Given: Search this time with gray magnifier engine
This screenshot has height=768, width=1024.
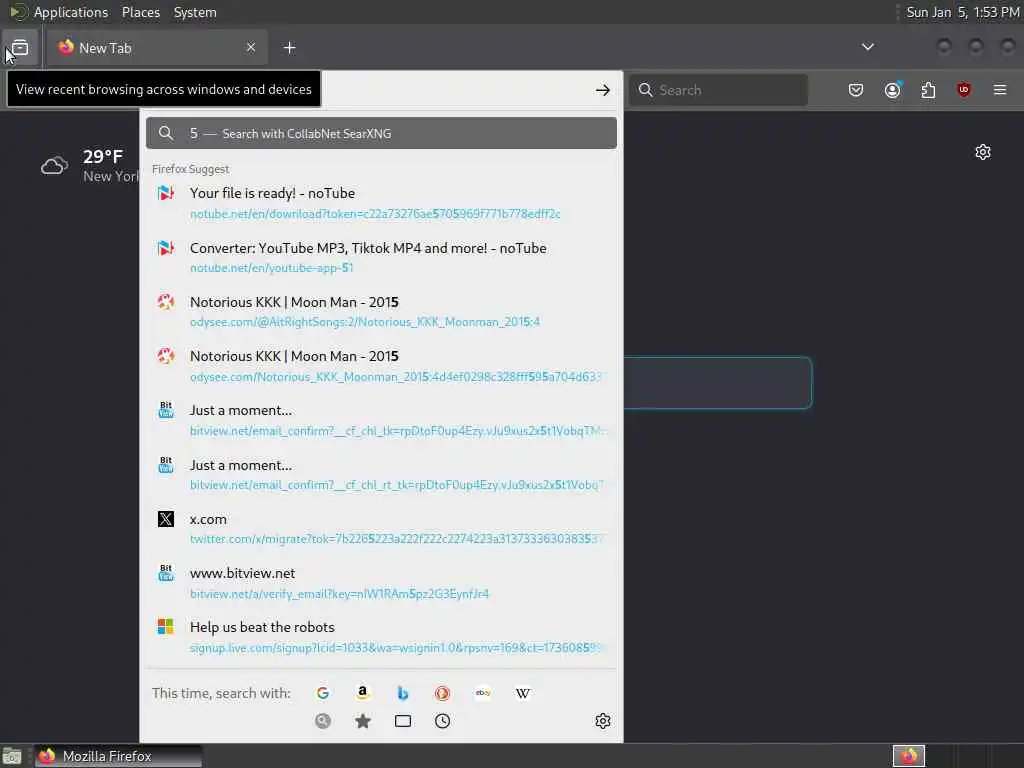Looking at the screenshot, I should (x=323, y=721).
